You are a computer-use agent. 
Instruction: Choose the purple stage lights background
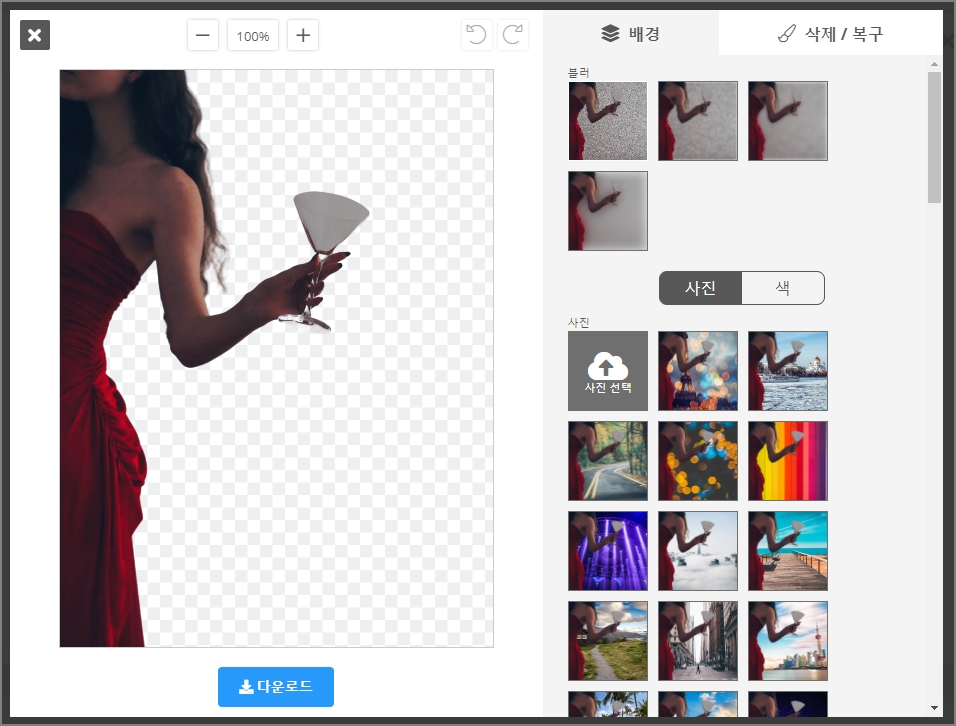(608, 551)
